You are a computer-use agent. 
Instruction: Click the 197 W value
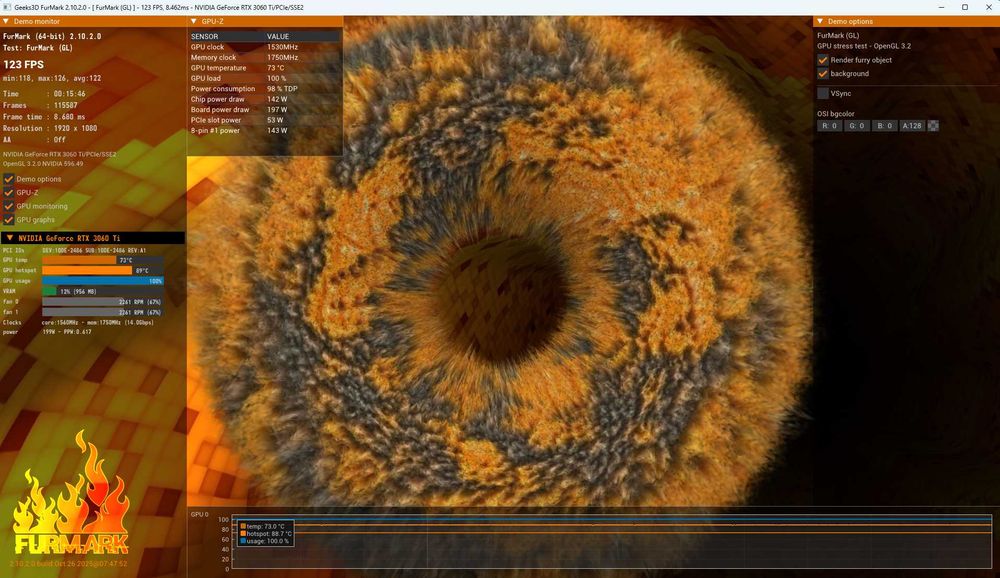pos(277,110)
